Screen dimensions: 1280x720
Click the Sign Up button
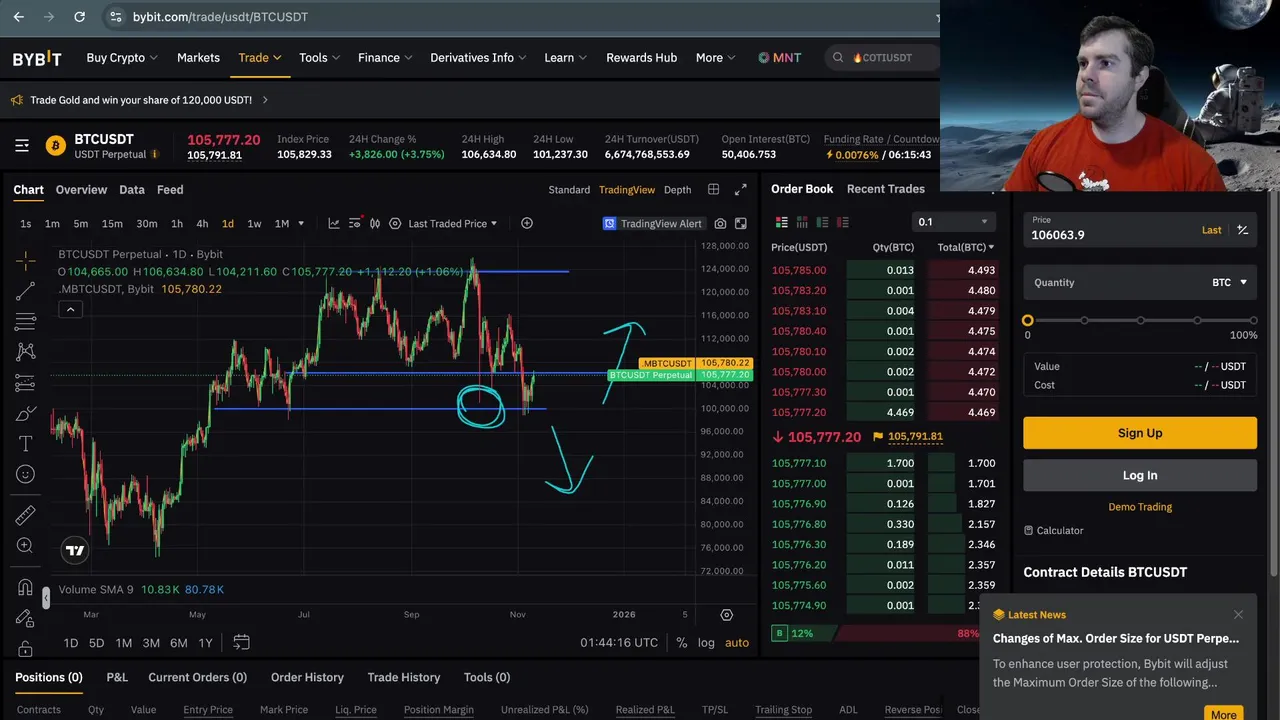(x=1140, y=433)
